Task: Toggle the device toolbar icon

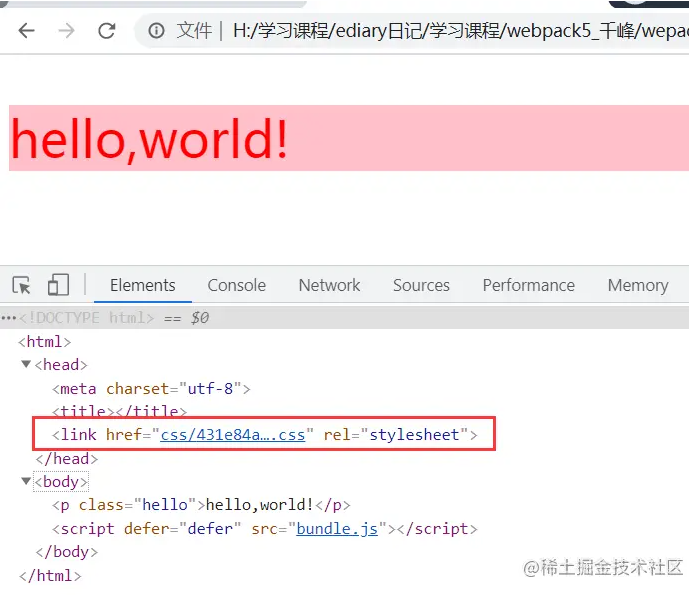Action: pyautogui.click(x=58, y=285)
